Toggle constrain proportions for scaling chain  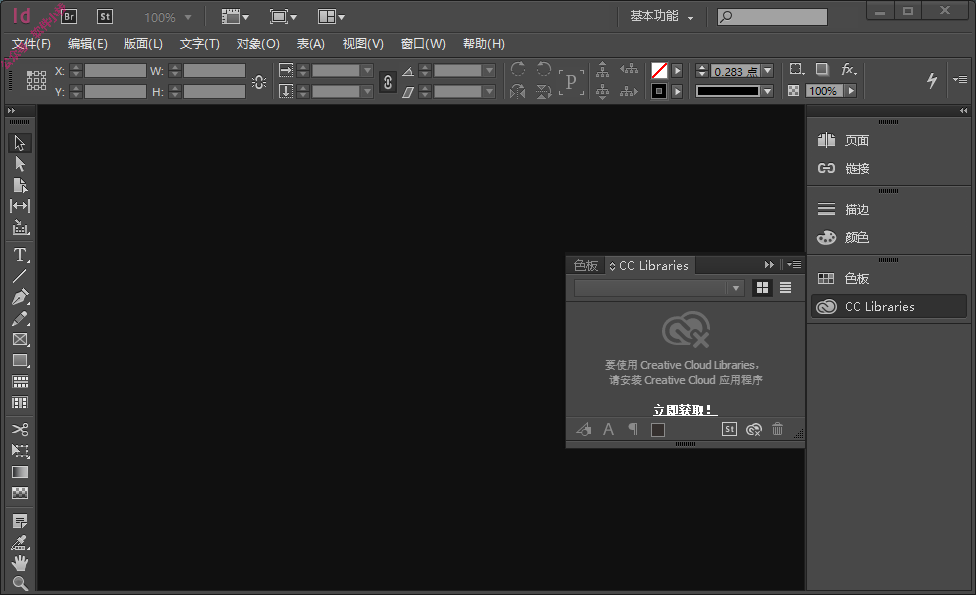coord(388,82)
